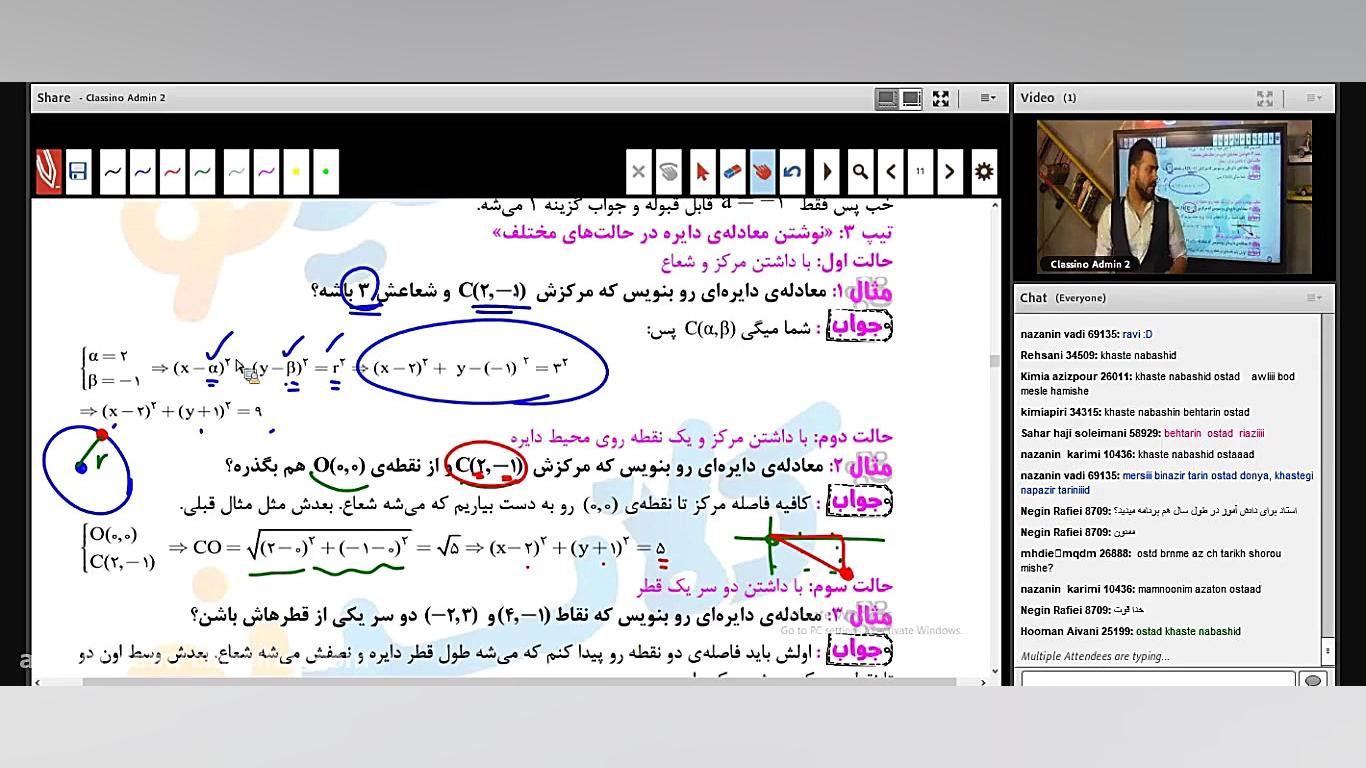1366x768 pixels.
Task: Choose the light gray pen stroke
Action: pos(236,172)
